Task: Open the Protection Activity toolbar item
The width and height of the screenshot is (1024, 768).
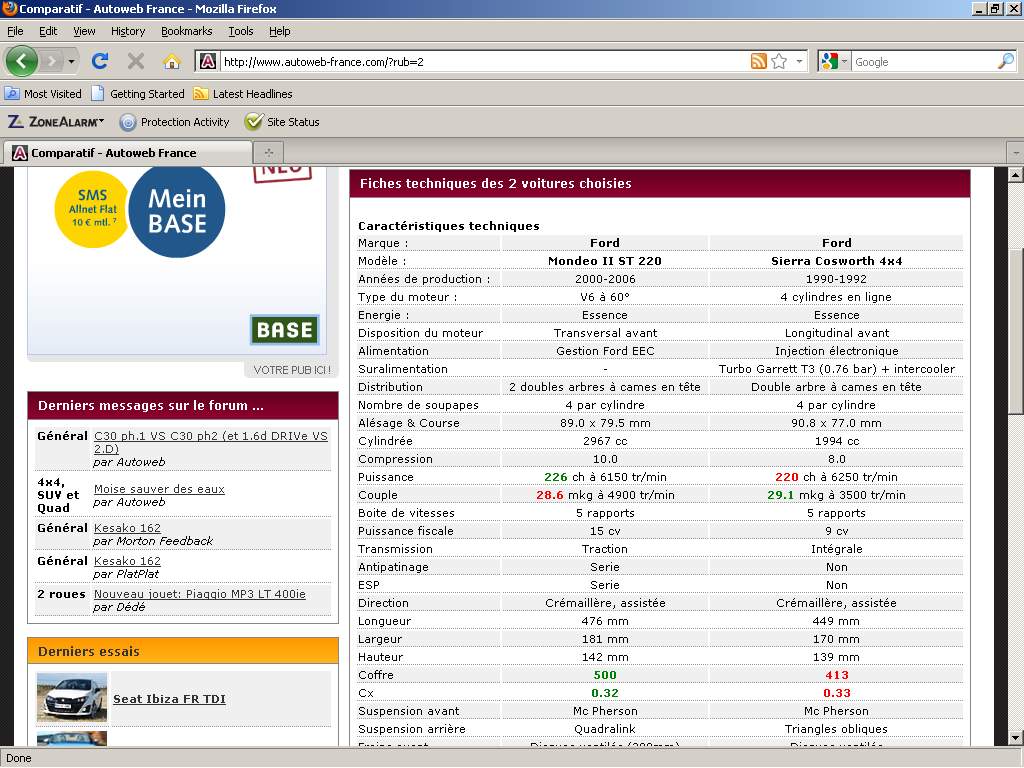Action: [x=174, y=122]
